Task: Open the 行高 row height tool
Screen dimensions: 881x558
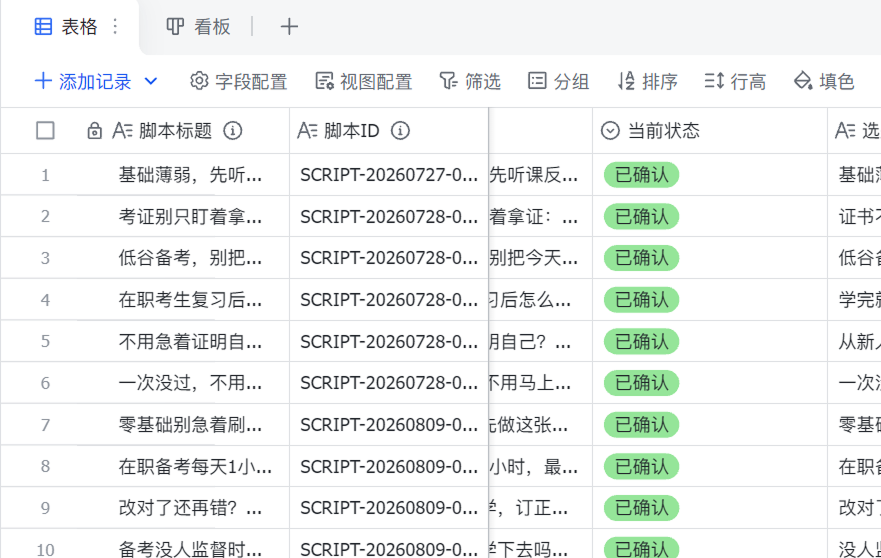Action: (735, 81)
